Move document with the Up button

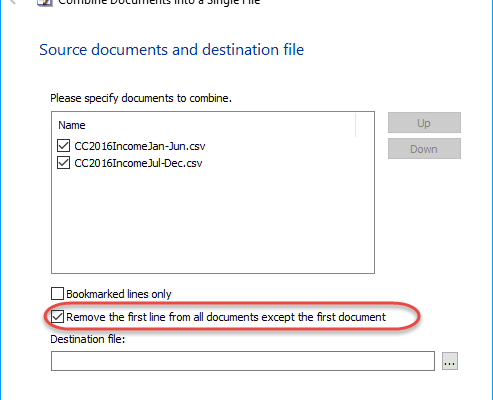tap(424, 122)
